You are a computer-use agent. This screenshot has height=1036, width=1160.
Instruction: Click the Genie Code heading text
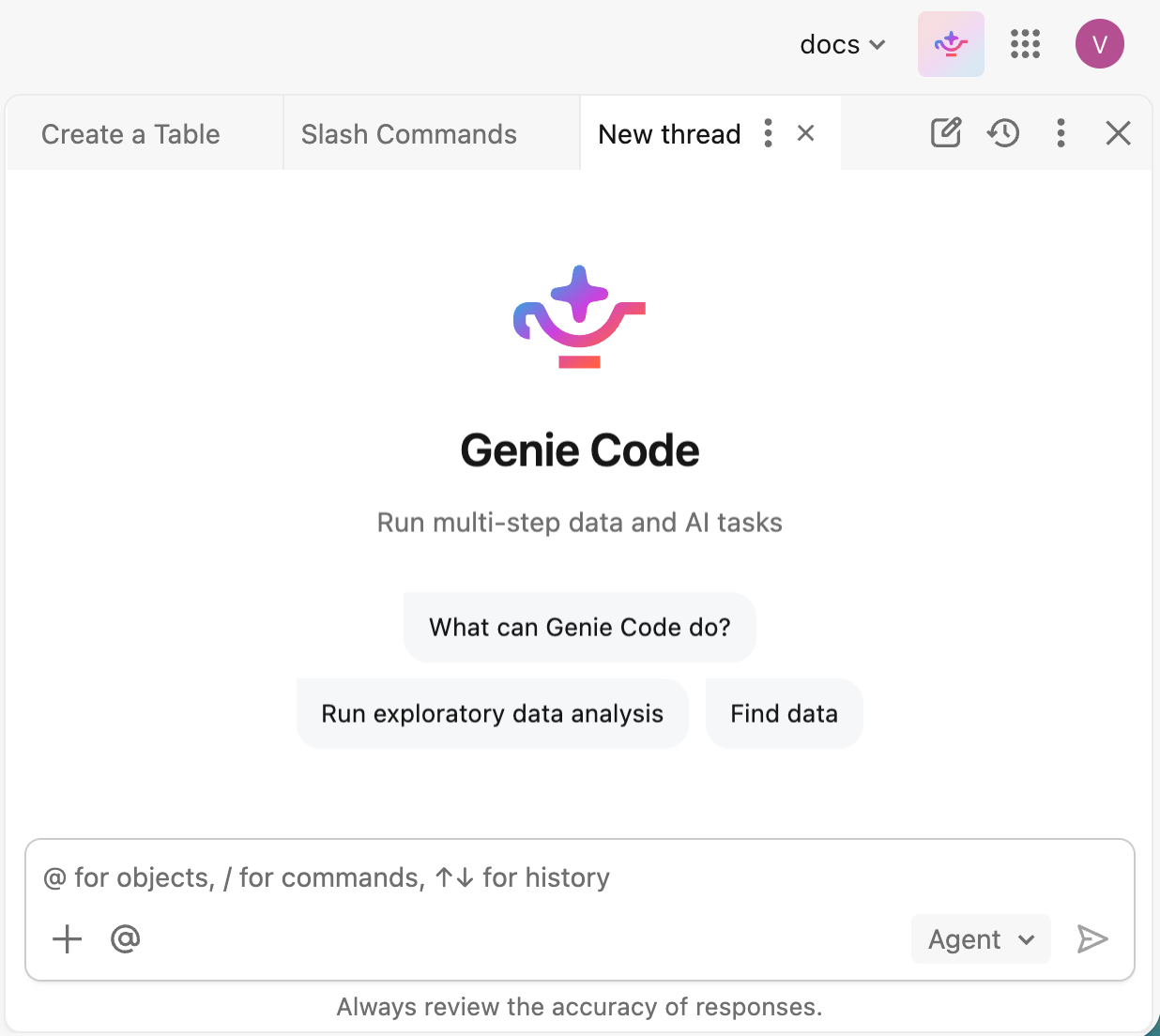580,450
